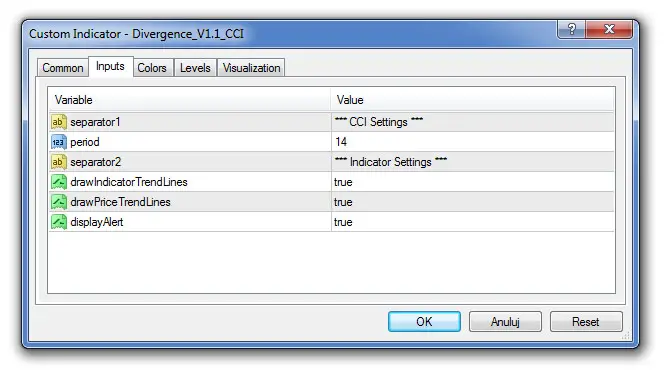Click the Anuluj cancel button
The height and width of the screenshot is (375, 664).
click(x=505, y=322)
